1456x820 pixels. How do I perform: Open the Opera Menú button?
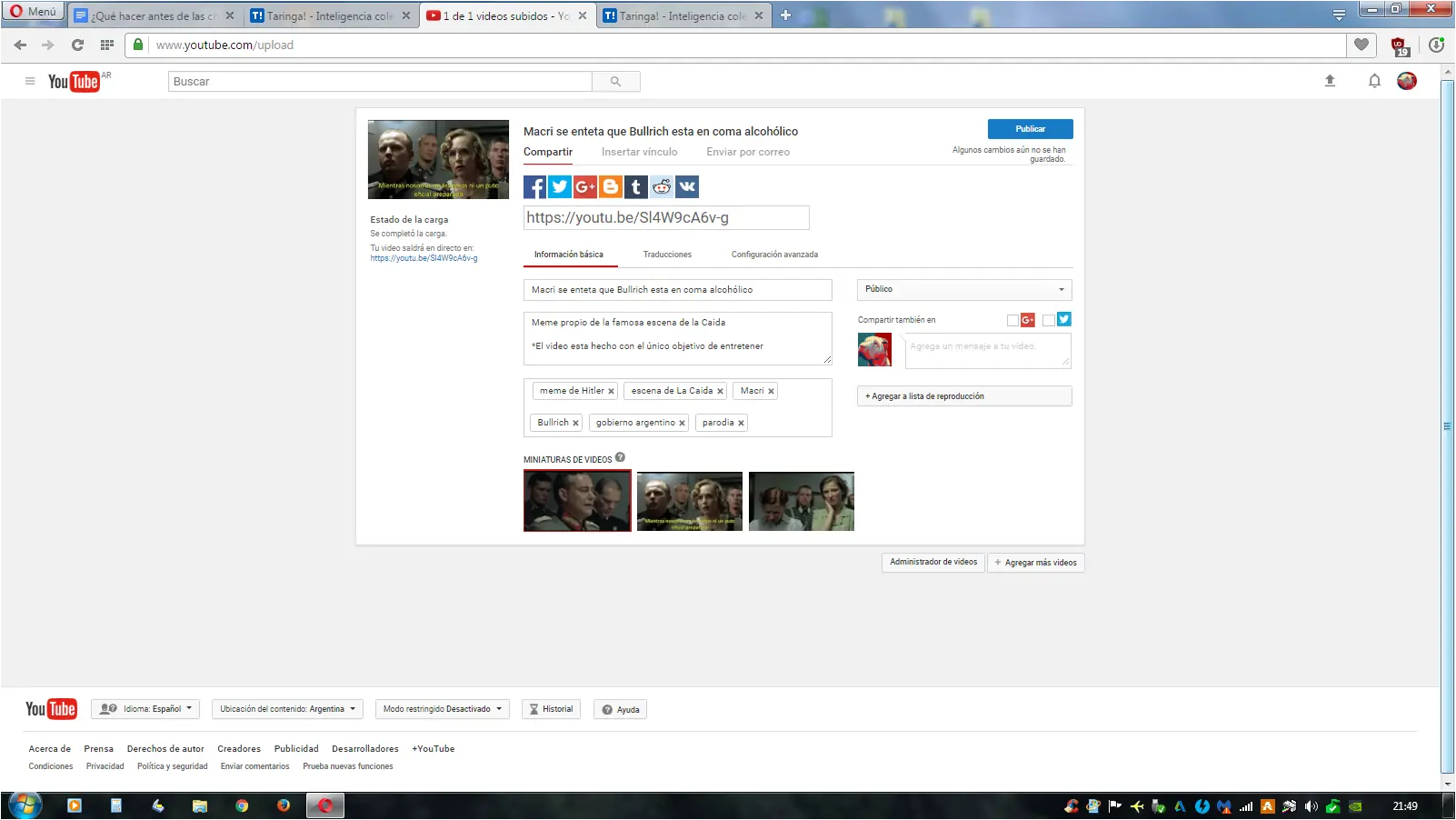(x=34, y=12)
